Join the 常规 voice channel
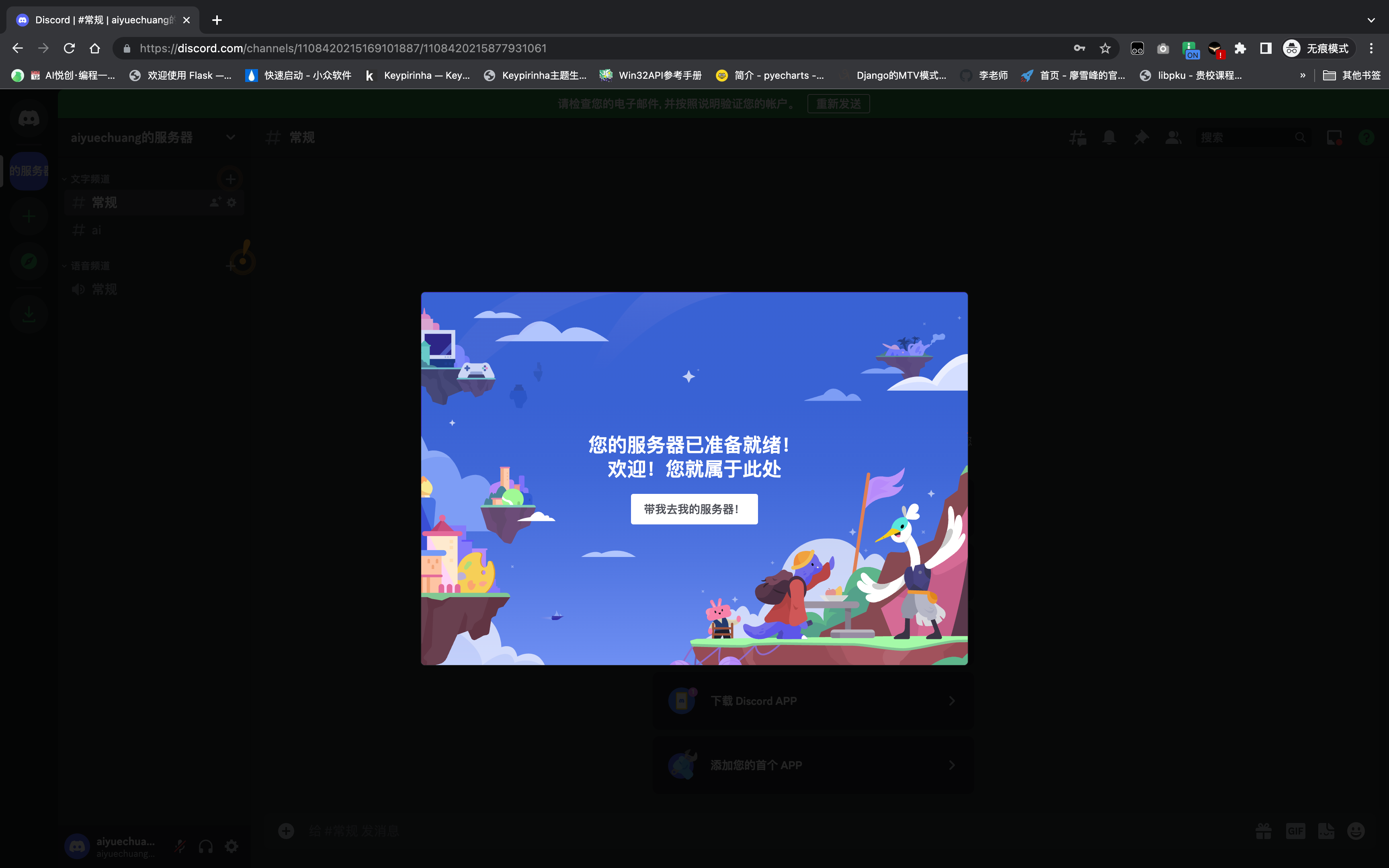The width and height of the screenshot is (1389, 868). click(x=154, y=289)
